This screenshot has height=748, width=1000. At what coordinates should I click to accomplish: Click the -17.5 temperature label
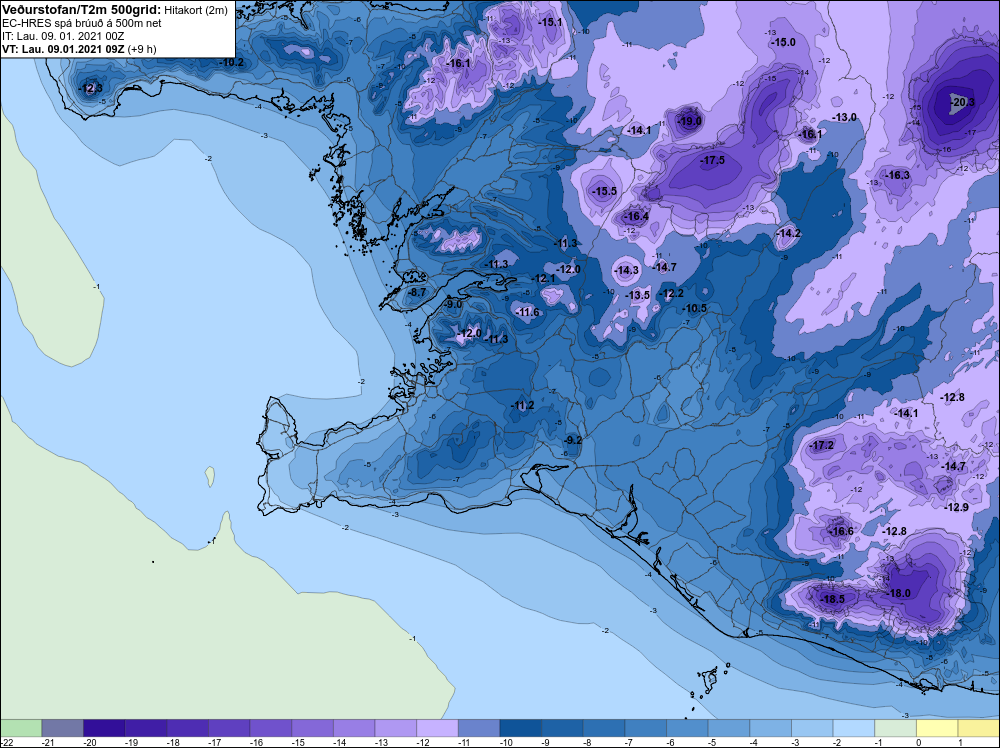(x=712, y=160)
